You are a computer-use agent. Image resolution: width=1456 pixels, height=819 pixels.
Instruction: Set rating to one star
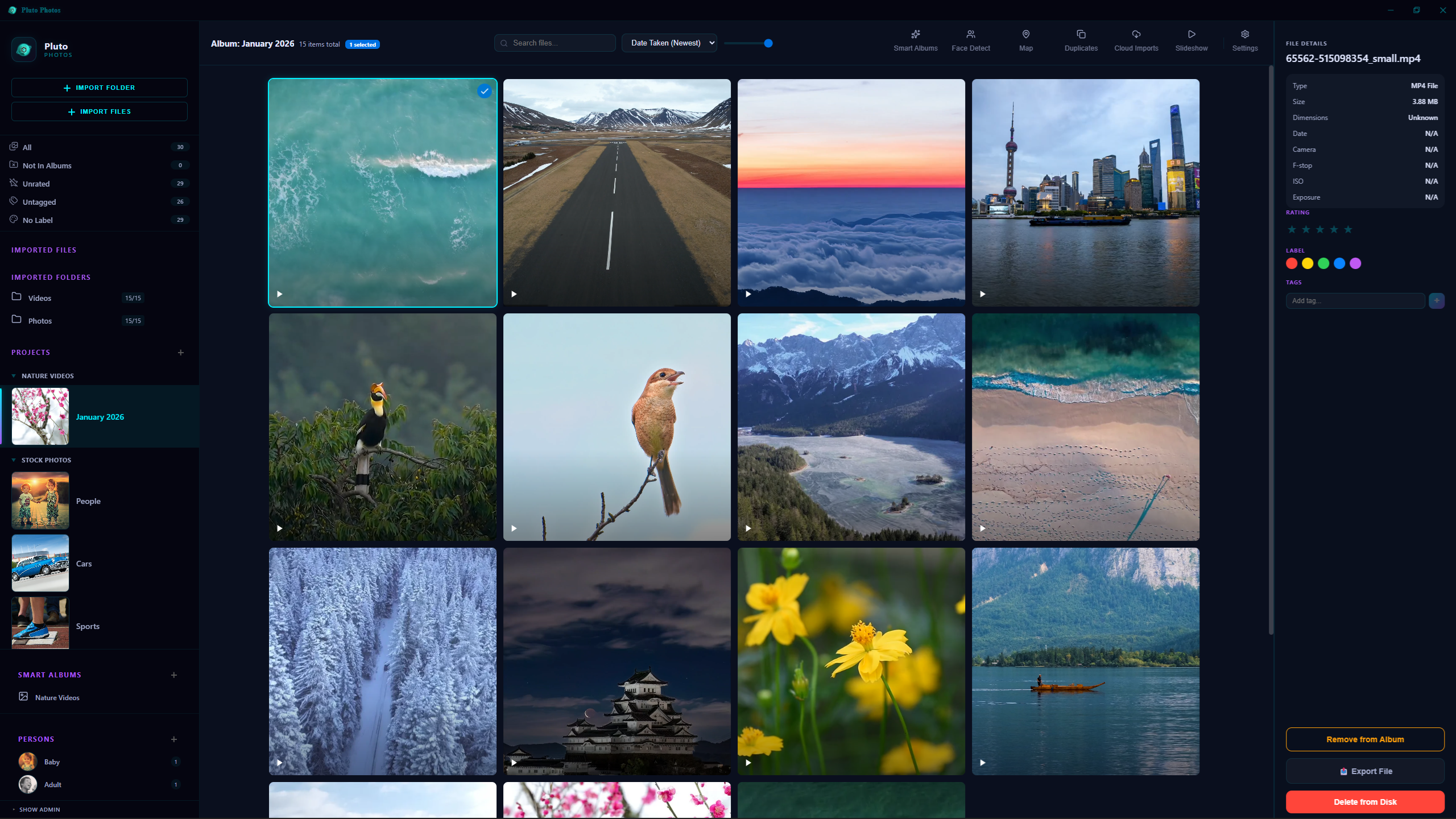click(1292, 230)
